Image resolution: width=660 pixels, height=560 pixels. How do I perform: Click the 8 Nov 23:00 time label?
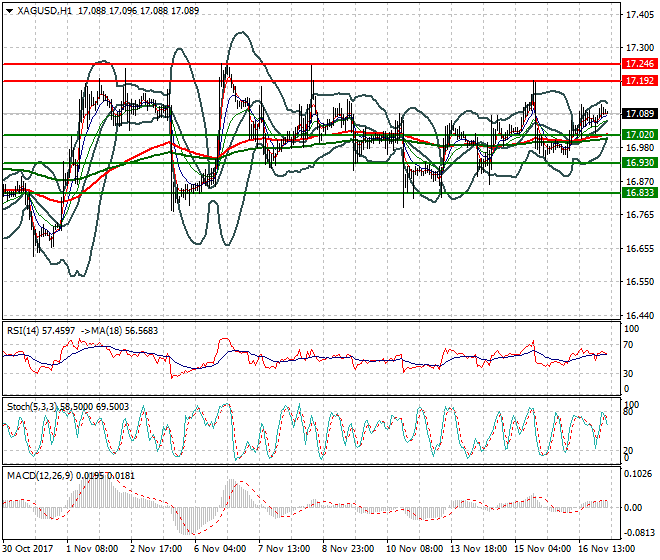pos(348,549)
